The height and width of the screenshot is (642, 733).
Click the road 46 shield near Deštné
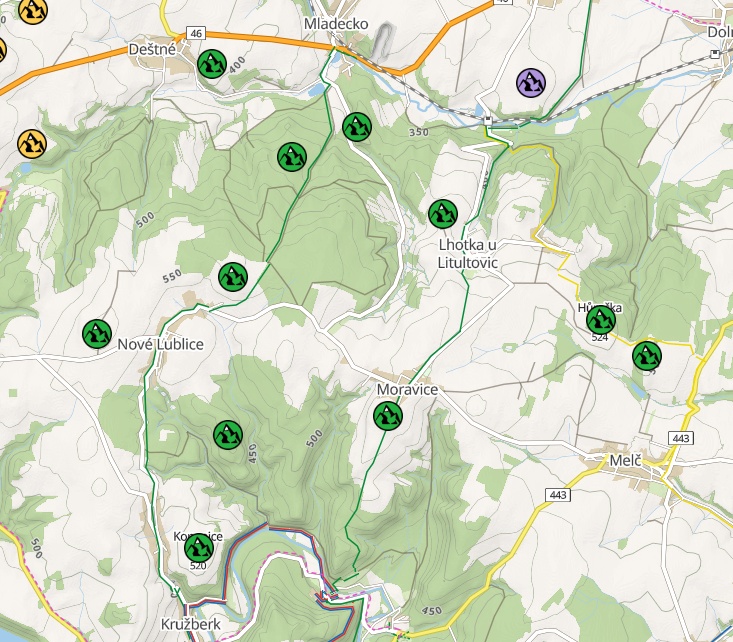[x=195, y=33]
